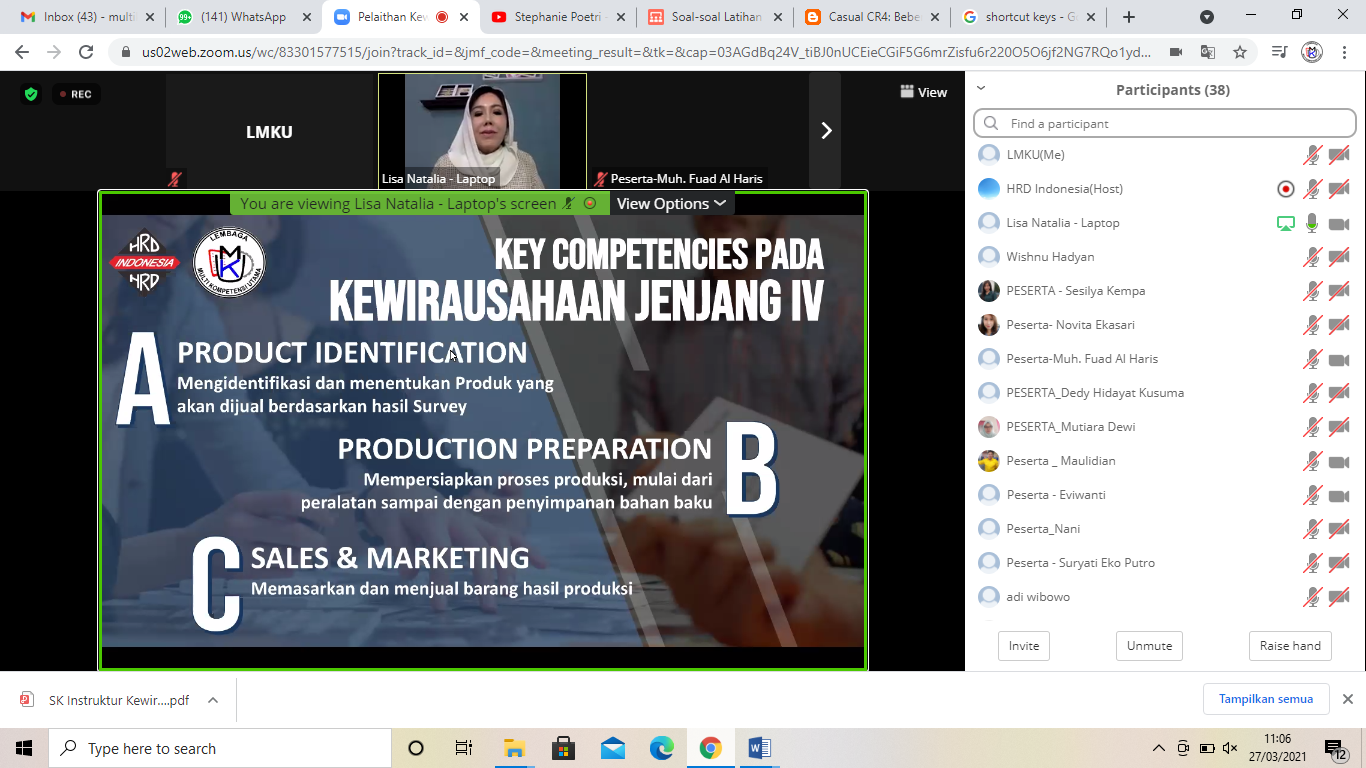Click Tampilkan semua downloads button
Viewport: 1366px width, 768px height.
(1266, 699)
